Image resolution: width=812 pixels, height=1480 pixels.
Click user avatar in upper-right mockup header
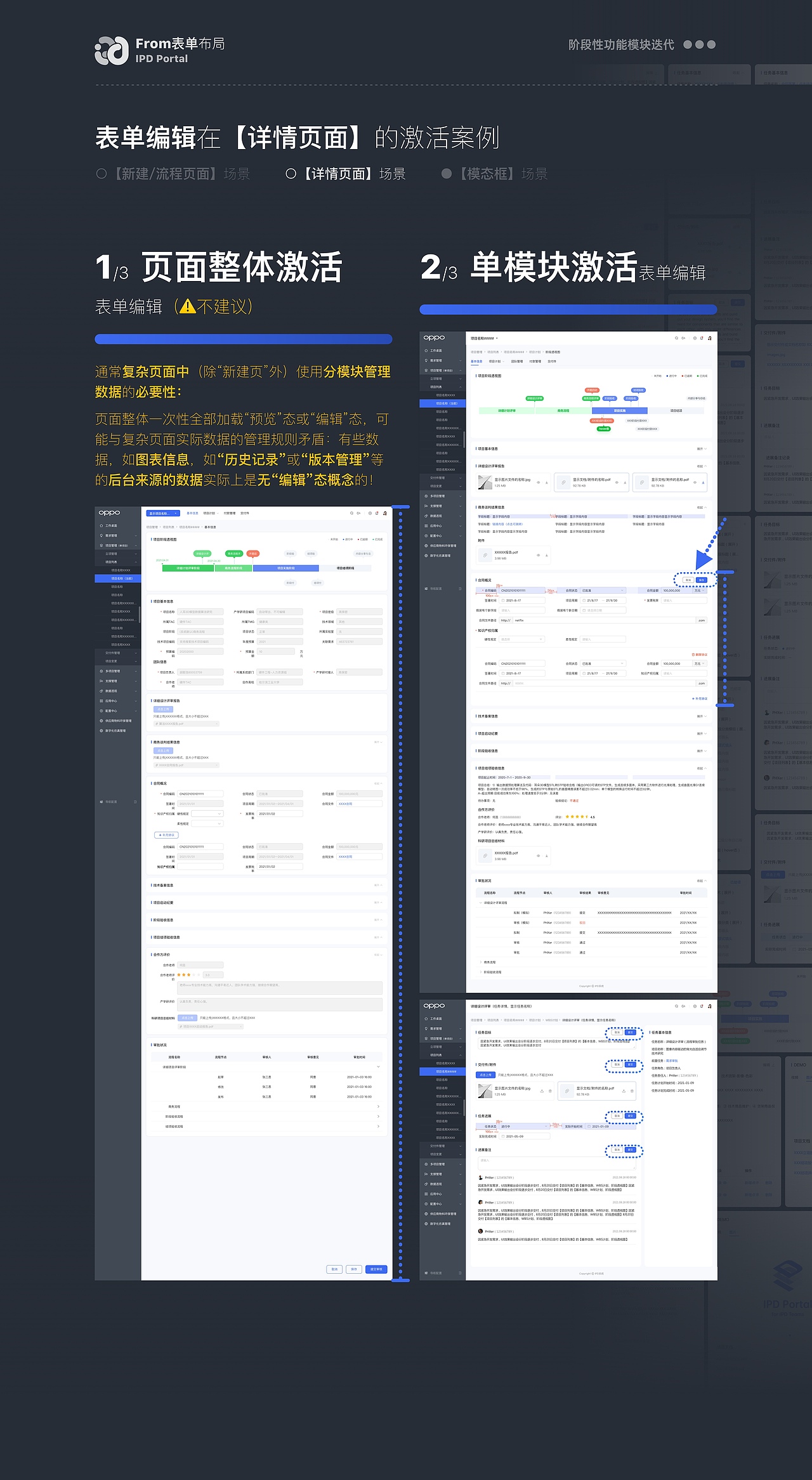click(710, 338)
